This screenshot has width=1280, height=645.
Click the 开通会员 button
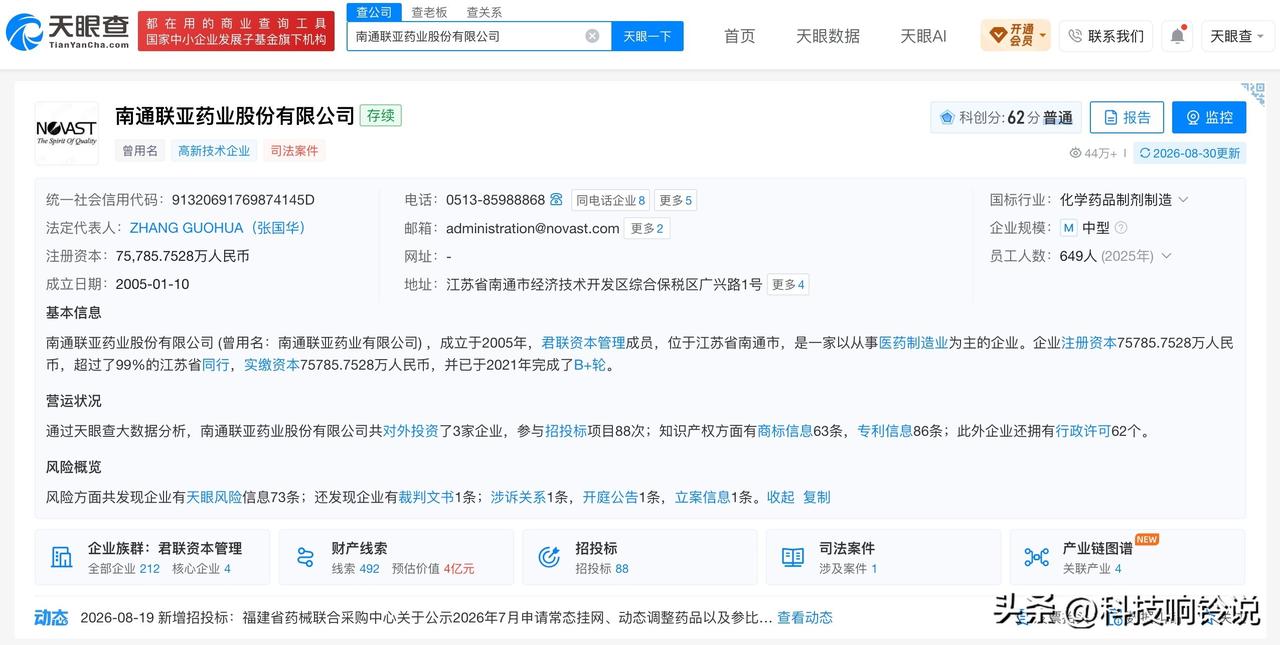pyautogui.click(x=1015, y=36)
